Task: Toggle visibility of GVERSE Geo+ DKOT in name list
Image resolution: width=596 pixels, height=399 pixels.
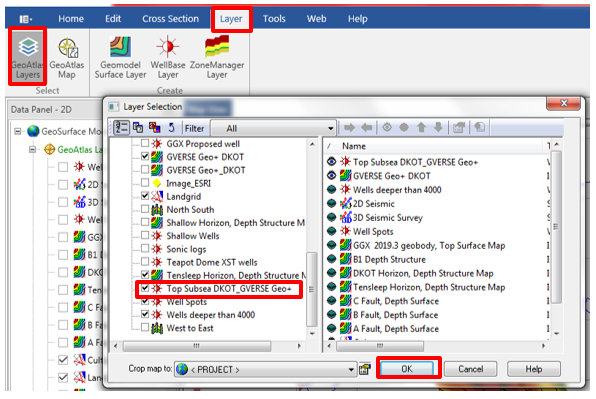Action: click(x=331, y=176)
